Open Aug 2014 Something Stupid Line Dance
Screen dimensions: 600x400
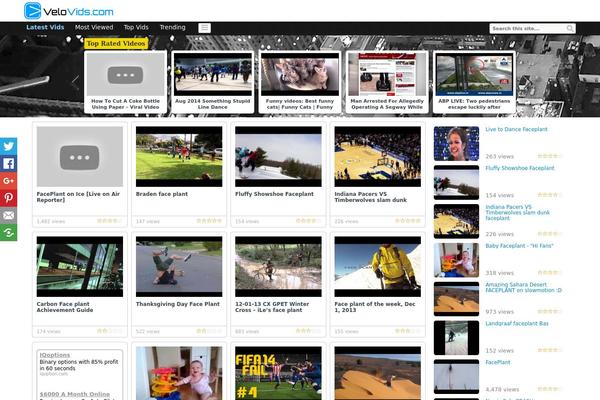coord(213,82)
